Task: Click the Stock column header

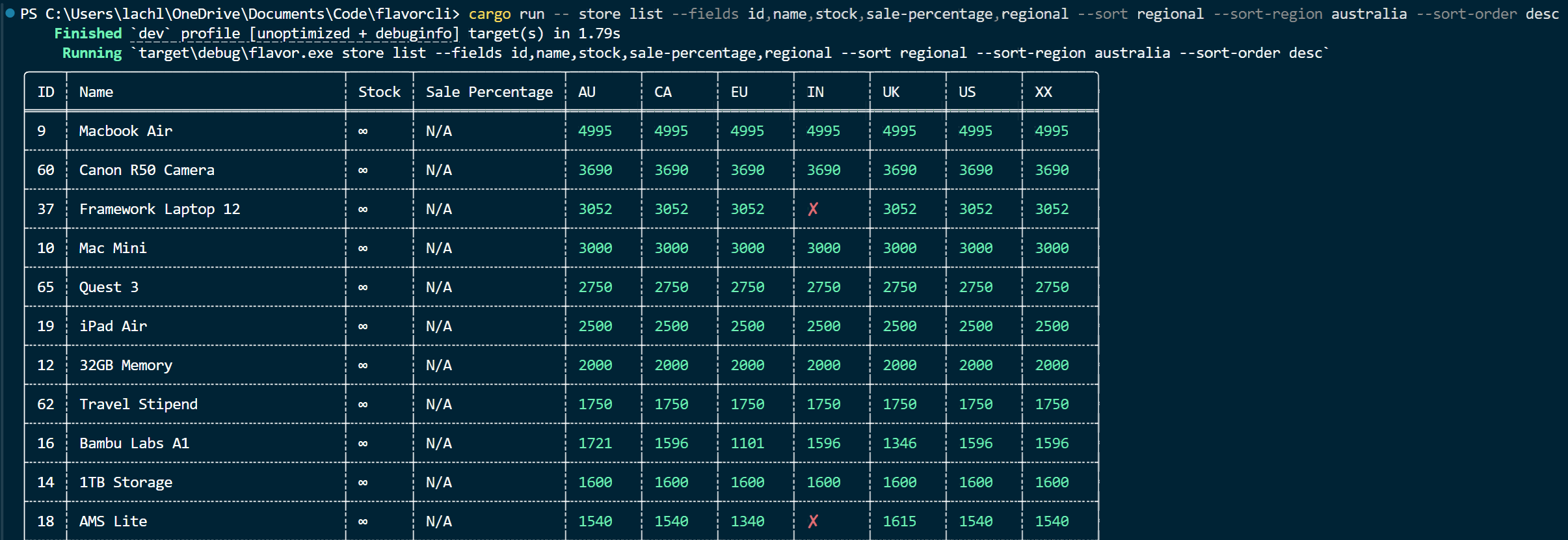Action: 379,92
